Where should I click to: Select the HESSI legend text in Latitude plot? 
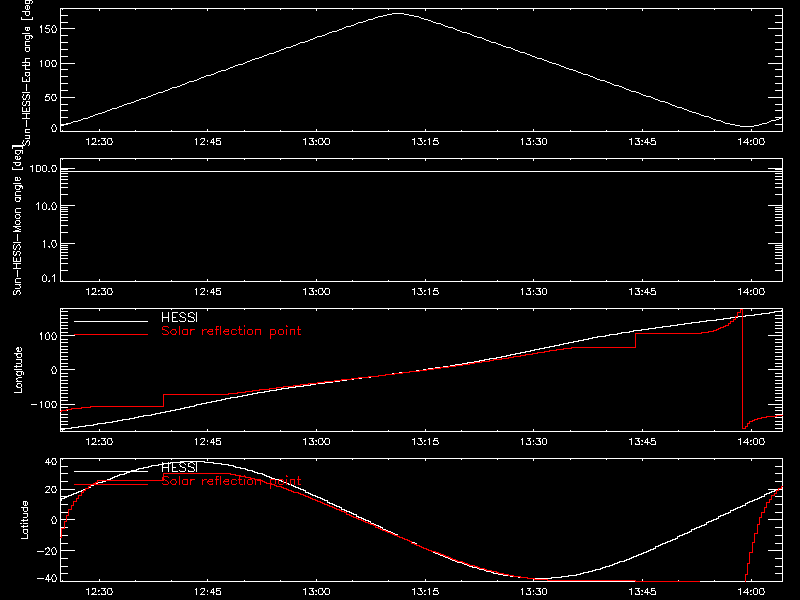tap(179, 467)
